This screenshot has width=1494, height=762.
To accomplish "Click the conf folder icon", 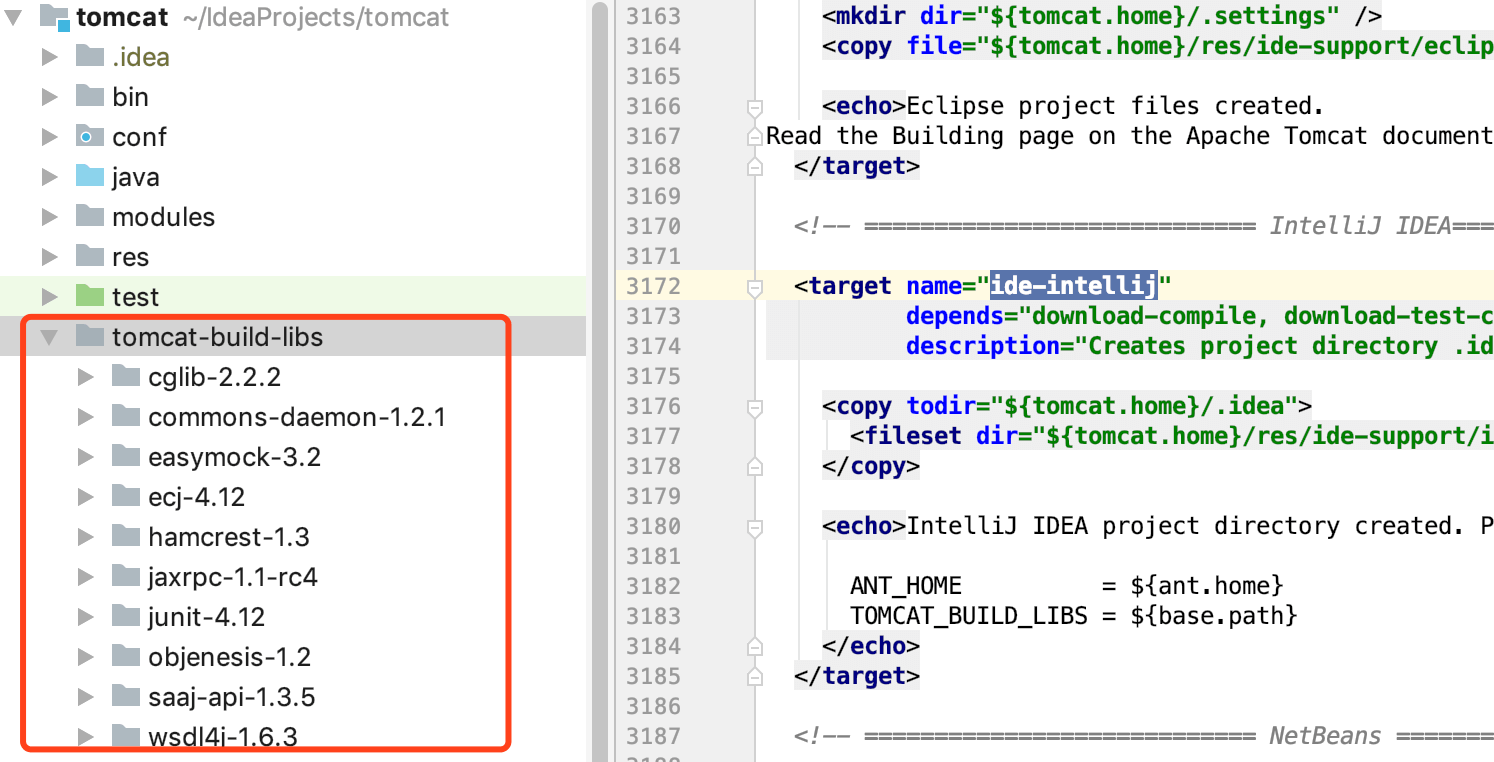I will [90, 136].
